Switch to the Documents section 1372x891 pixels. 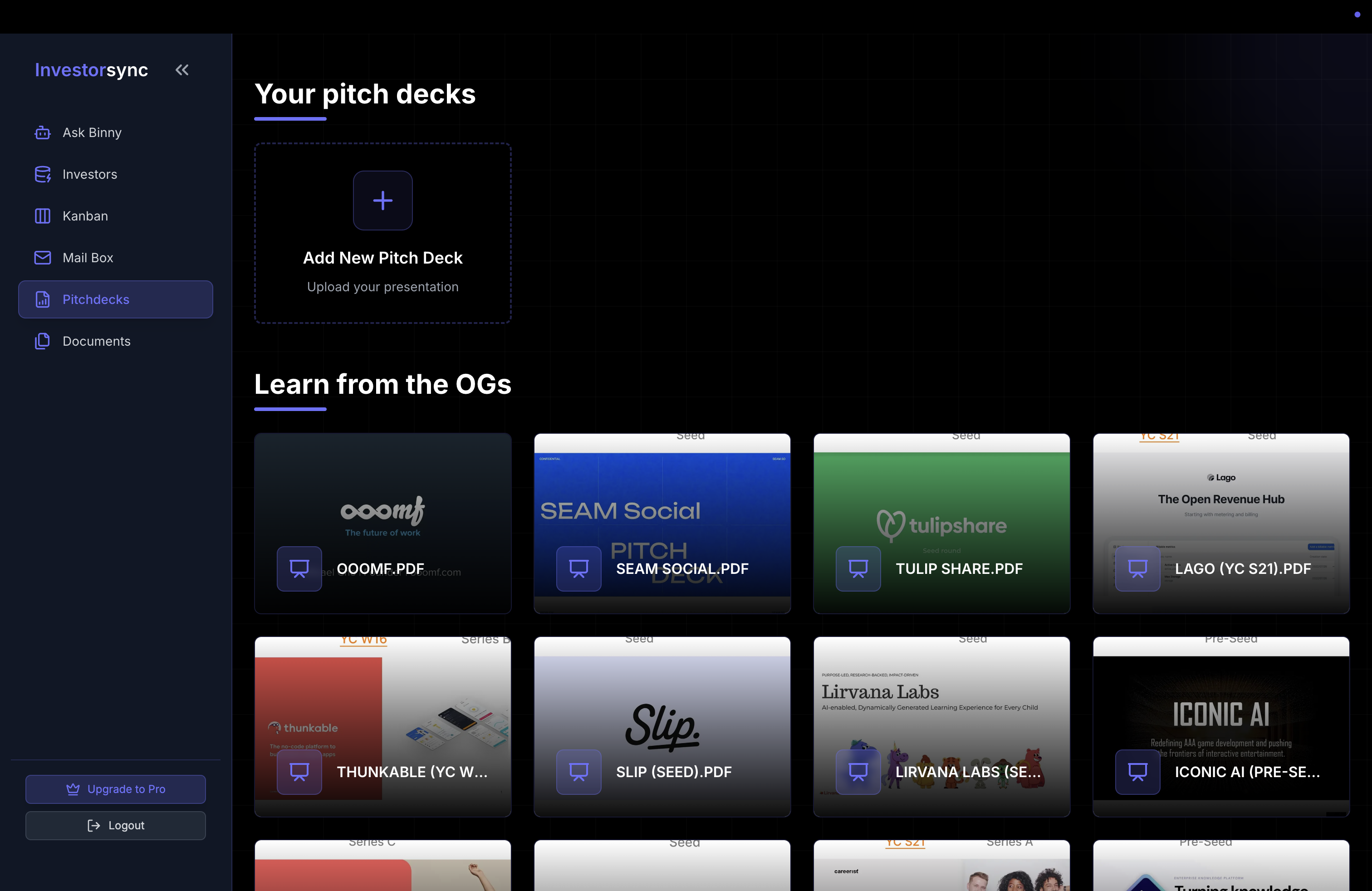coord(96,341)
